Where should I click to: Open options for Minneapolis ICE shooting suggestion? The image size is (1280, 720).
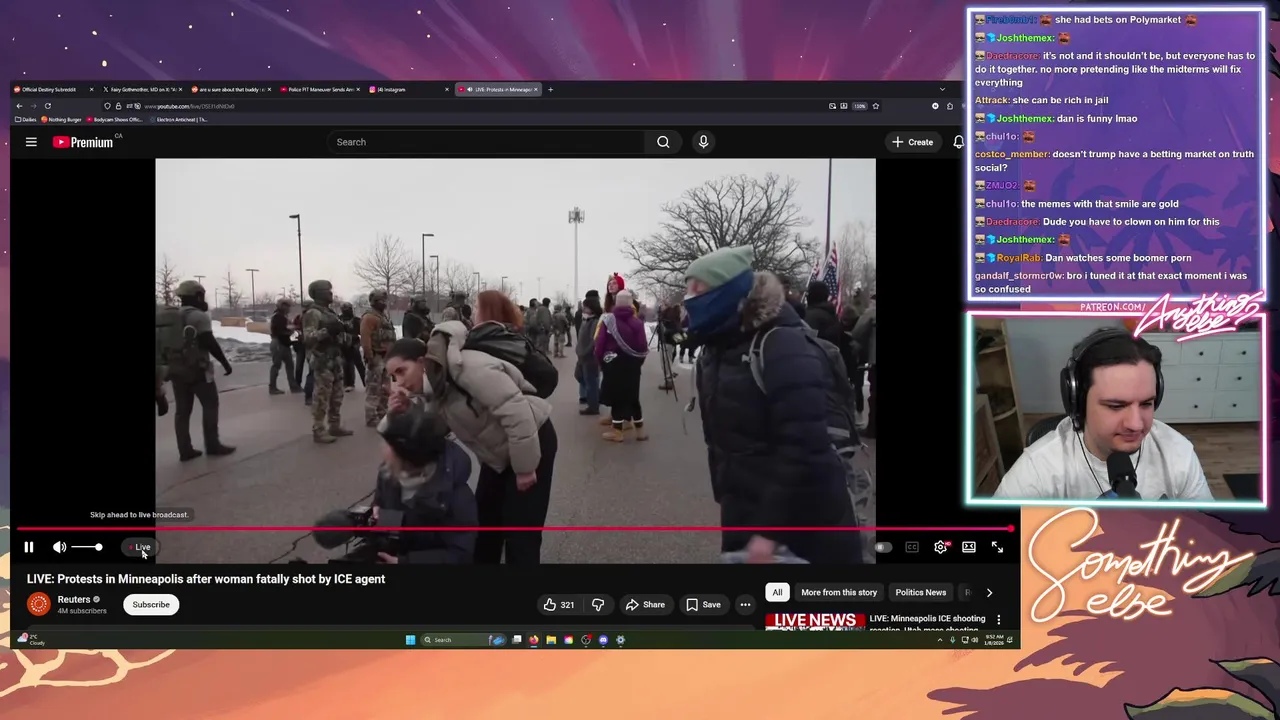point(998,620)
